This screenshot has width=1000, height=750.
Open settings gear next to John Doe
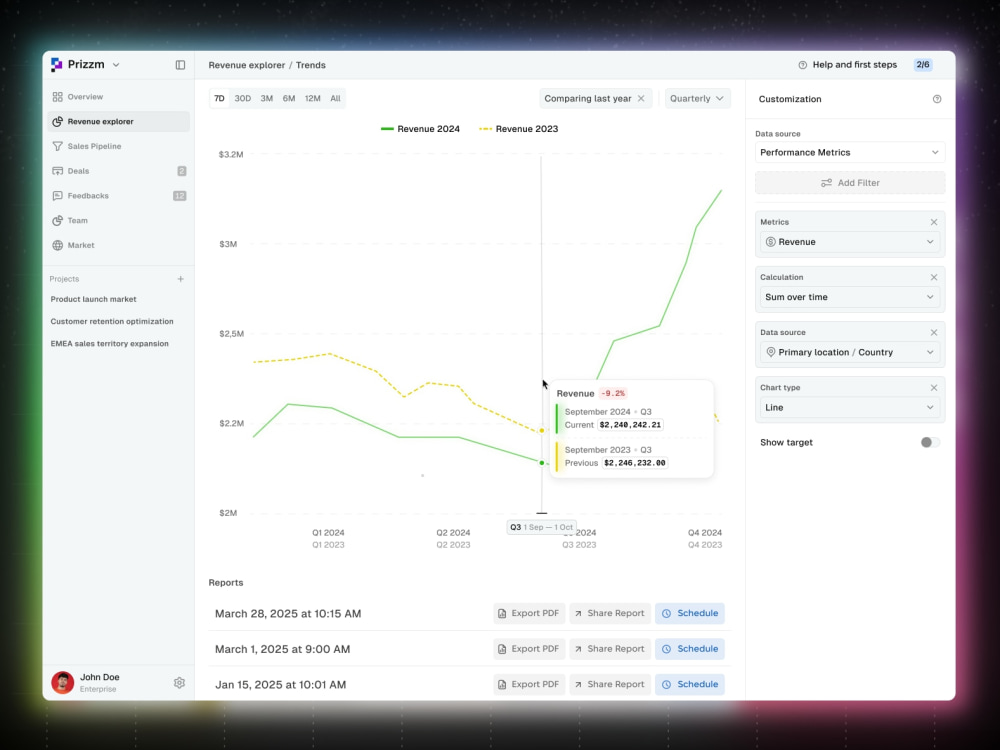click(179, 682)
